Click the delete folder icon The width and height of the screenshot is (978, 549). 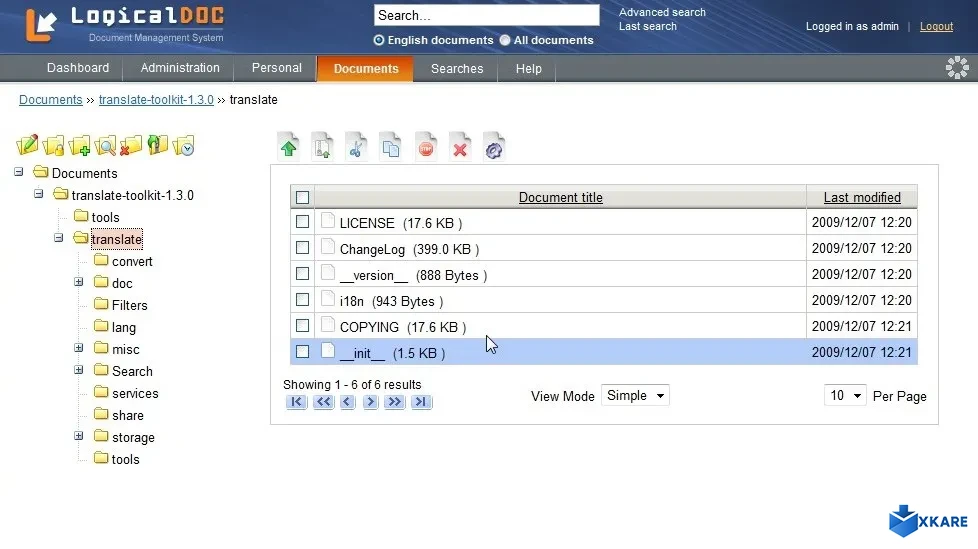[131, 145]
